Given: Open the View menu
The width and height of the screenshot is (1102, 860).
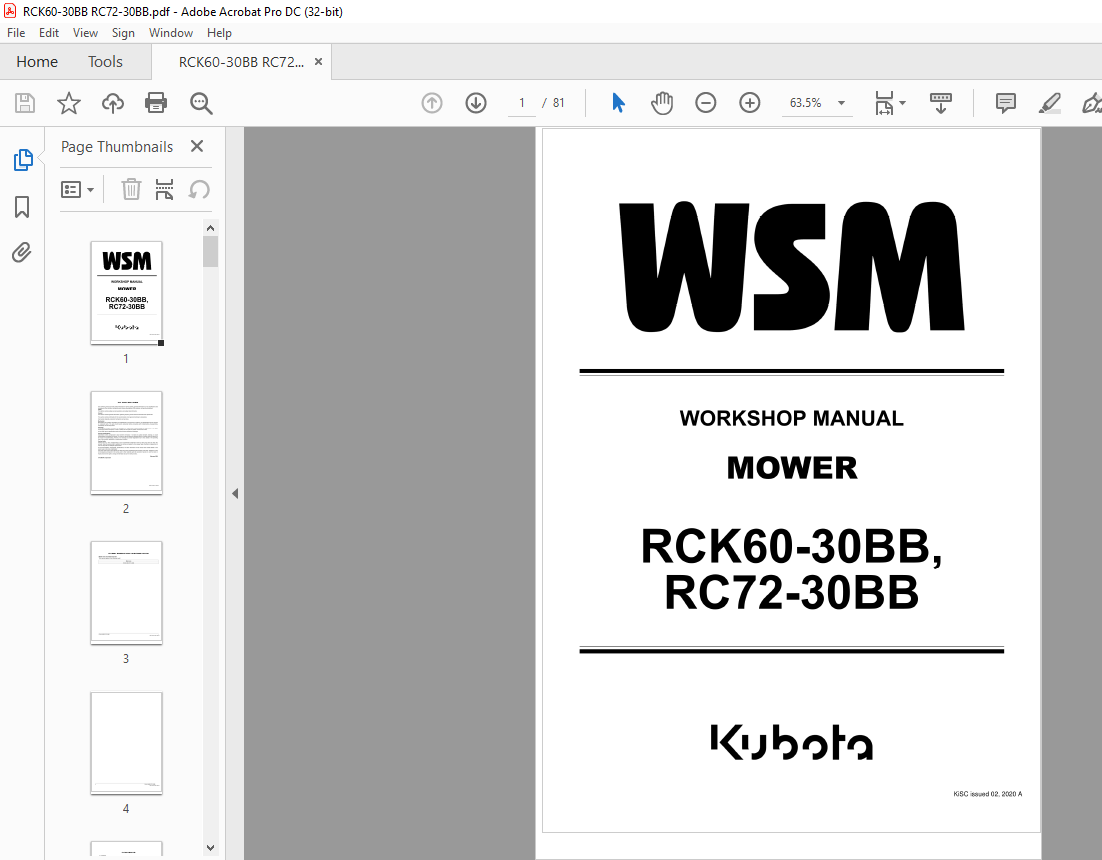Looking at the screenshot, I should click(85, 33).
